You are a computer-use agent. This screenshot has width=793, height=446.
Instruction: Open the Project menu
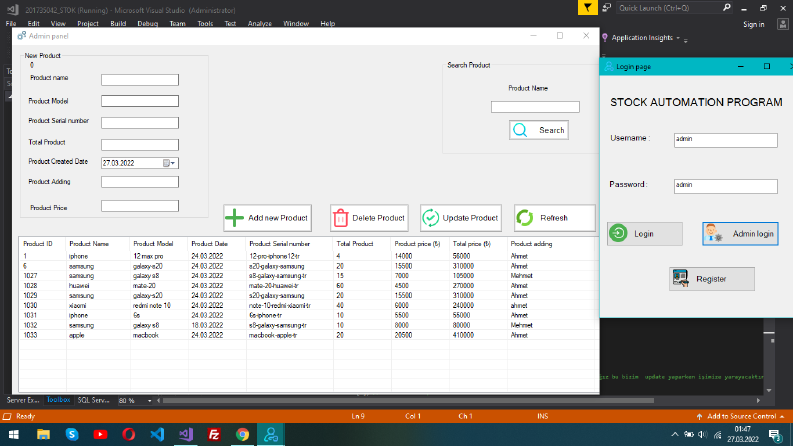pos(88,24)
